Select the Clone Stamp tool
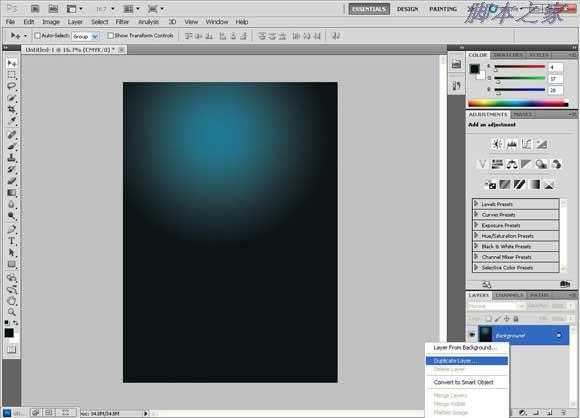Screen dimensions: 580x418 11,158
